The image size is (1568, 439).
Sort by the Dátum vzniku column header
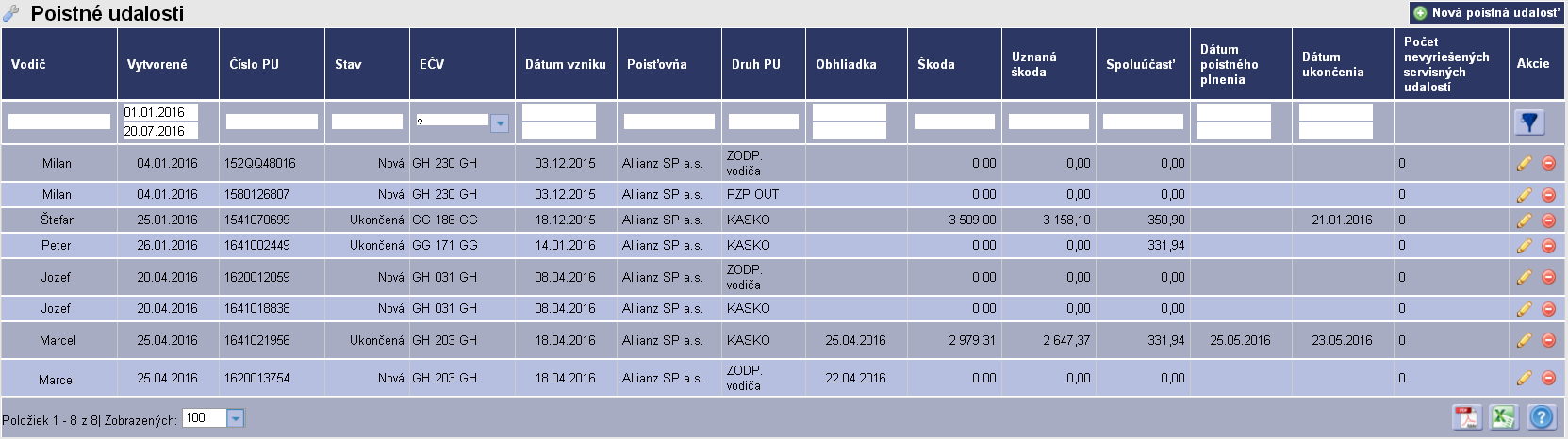565,64
